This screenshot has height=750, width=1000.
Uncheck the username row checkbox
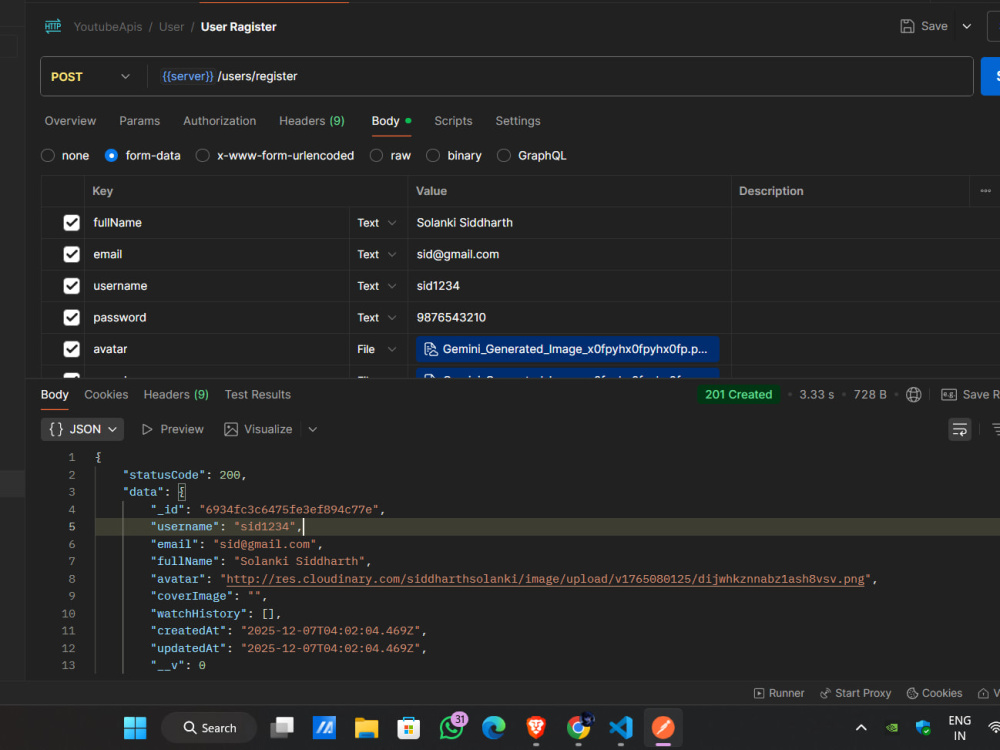pos(71,286)
